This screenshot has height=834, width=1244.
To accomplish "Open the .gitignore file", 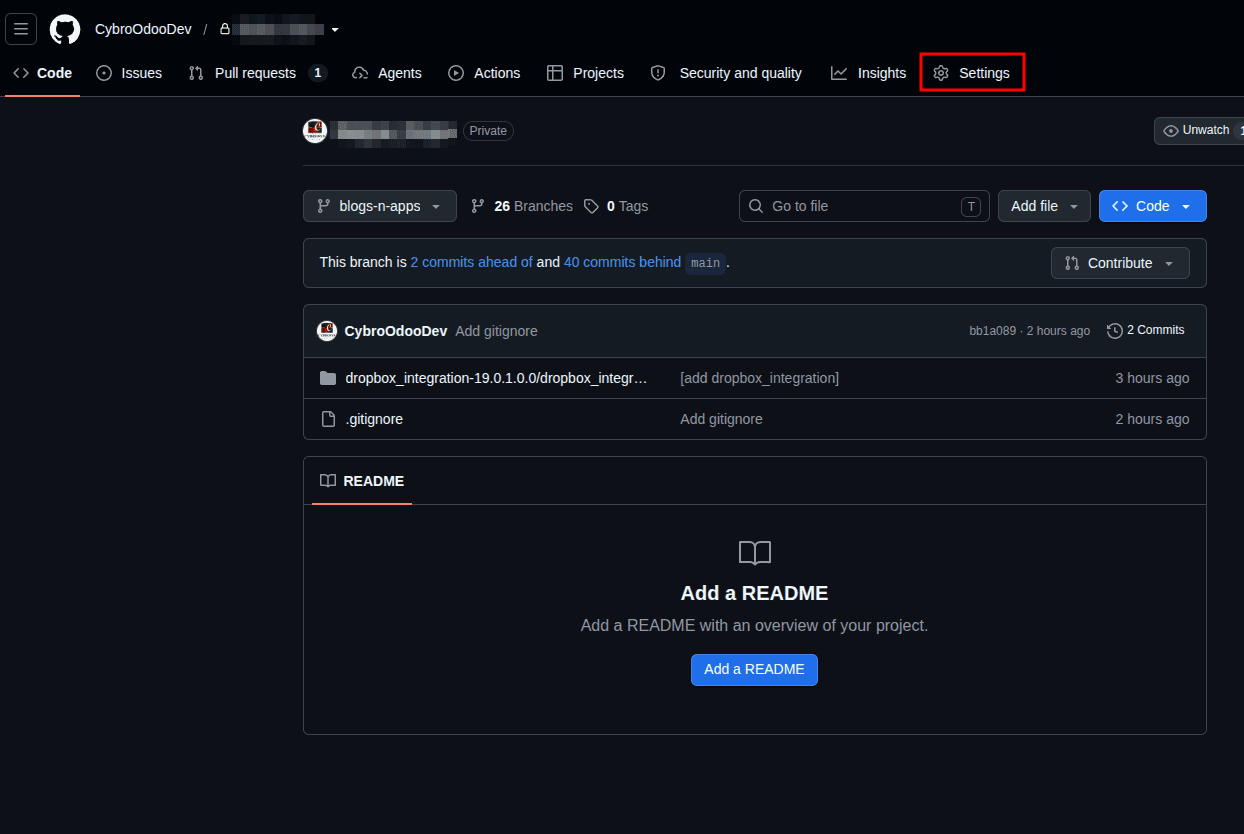I will (x=374, y=419).
